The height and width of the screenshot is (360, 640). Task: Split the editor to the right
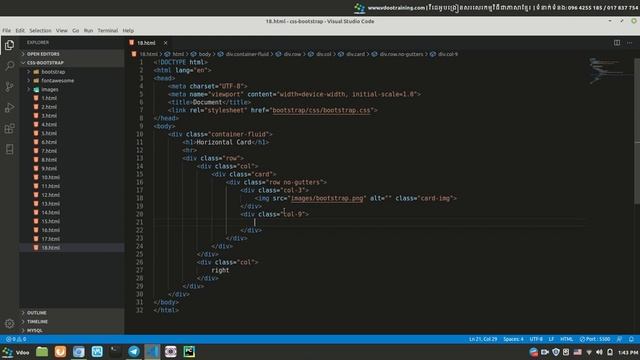pos(617,43)
